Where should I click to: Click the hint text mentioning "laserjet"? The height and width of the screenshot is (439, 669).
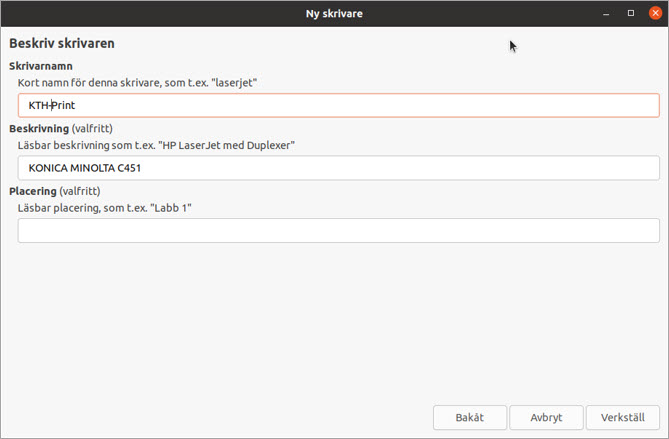[138, 82]
